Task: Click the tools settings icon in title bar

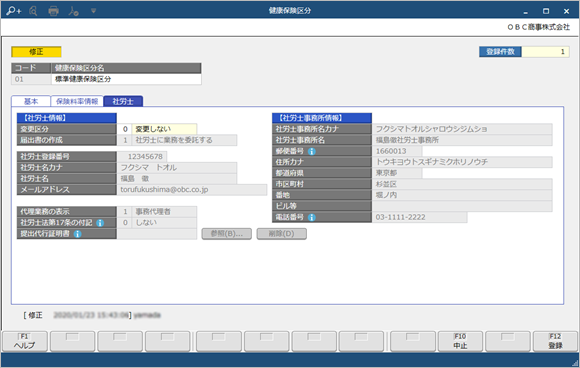Action: (73, 11)
